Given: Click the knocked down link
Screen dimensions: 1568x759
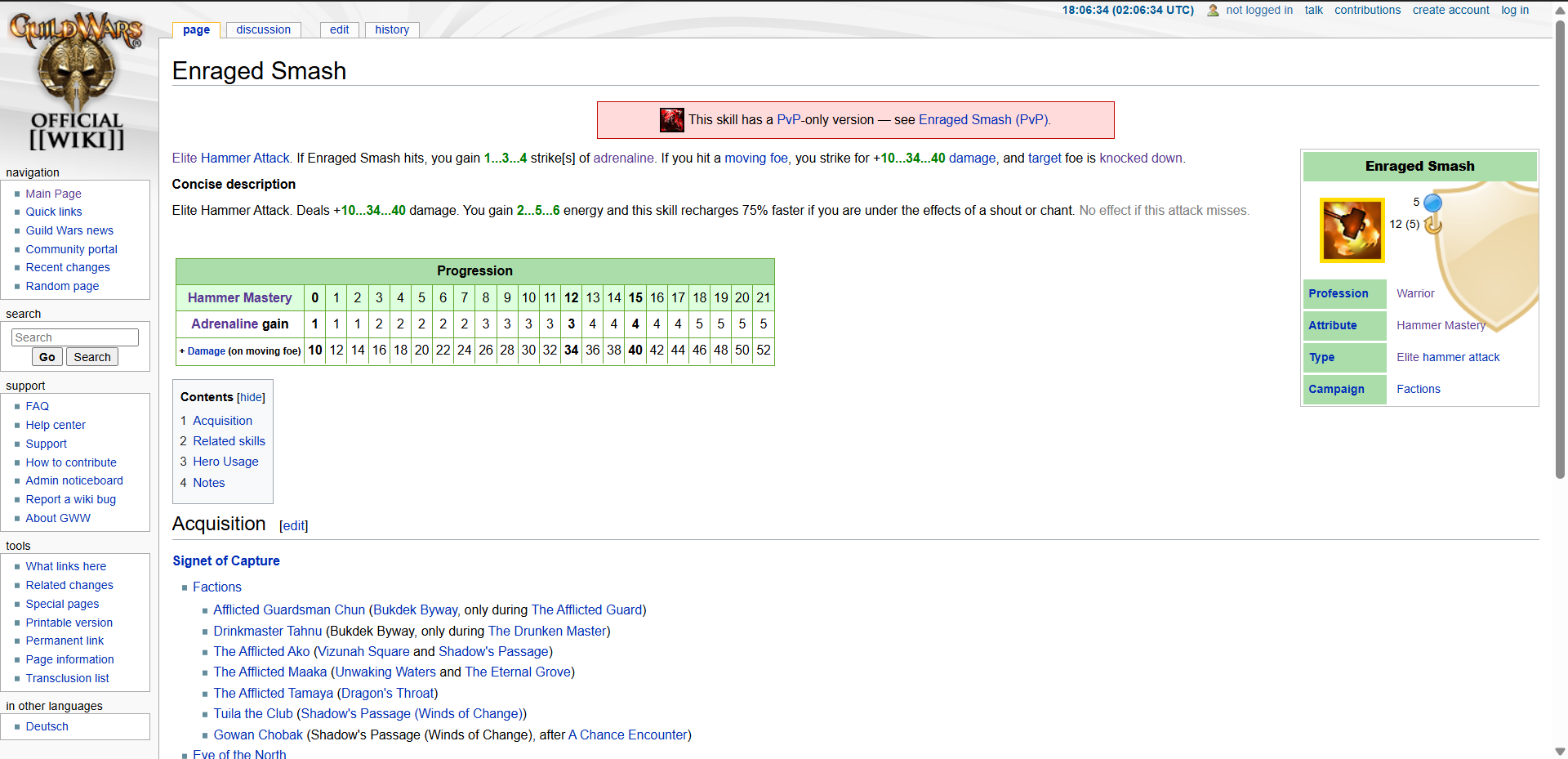Looking at the screenshot, I should [x=1141, y=158].
